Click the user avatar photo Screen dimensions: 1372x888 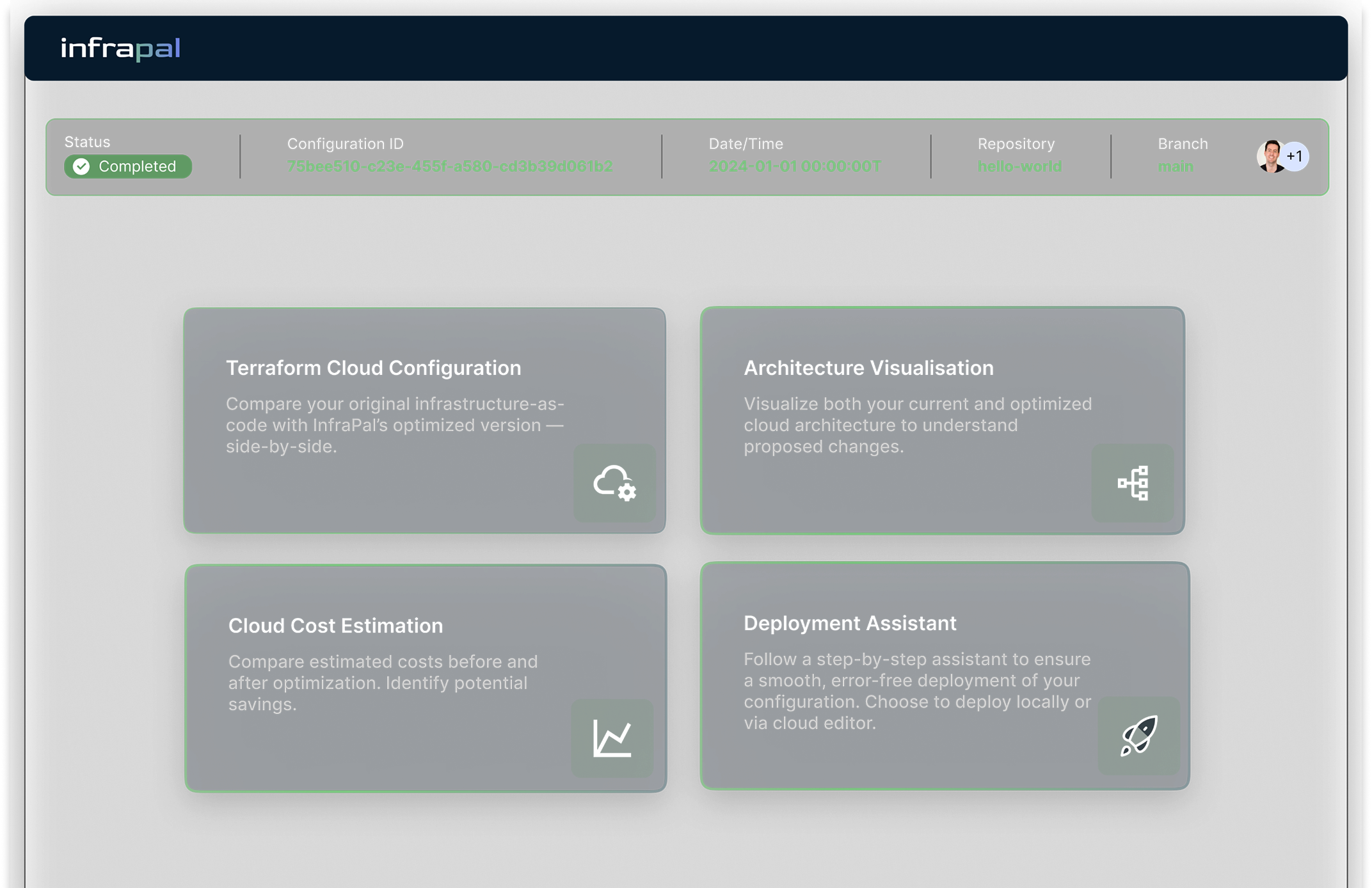point(1270,157)
